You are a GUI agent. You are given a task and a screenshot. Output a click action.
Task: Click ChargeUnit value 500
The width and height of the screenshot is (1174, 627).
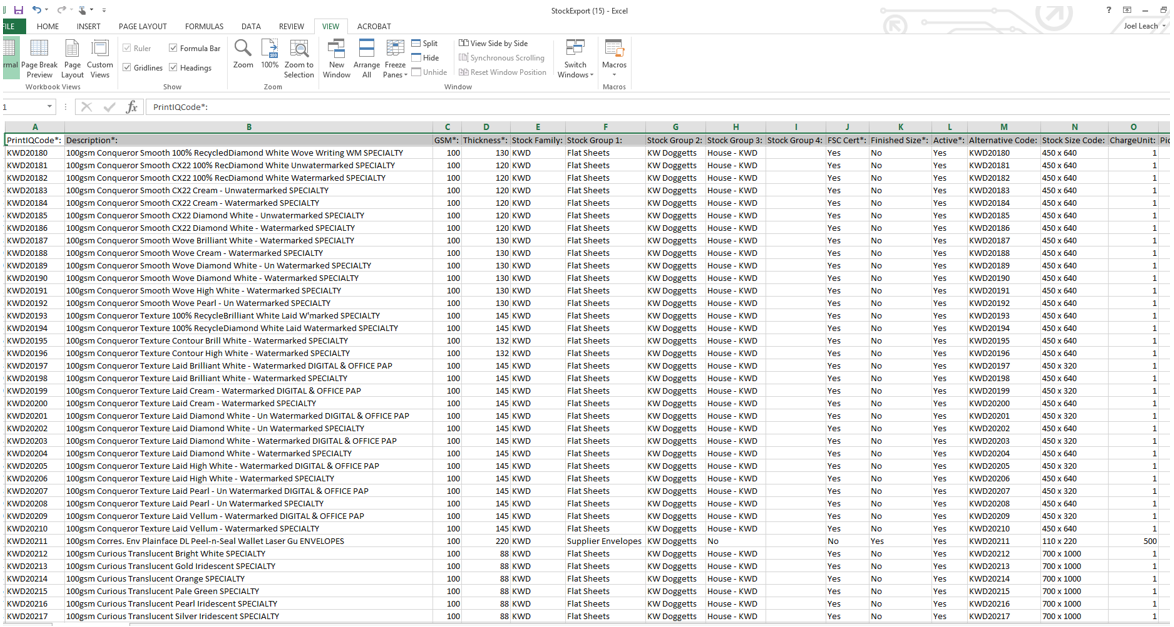point(1133,541)
